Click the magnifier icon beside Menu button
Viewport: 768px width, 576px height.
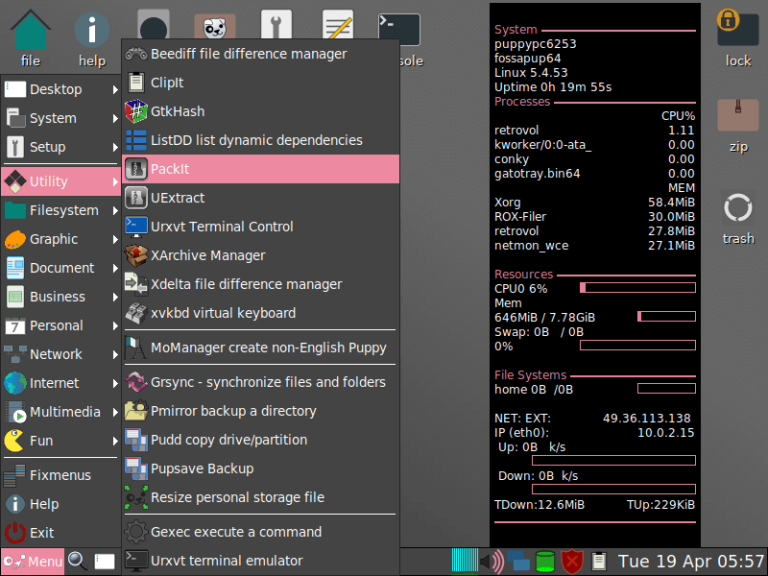tap(77, 561)
